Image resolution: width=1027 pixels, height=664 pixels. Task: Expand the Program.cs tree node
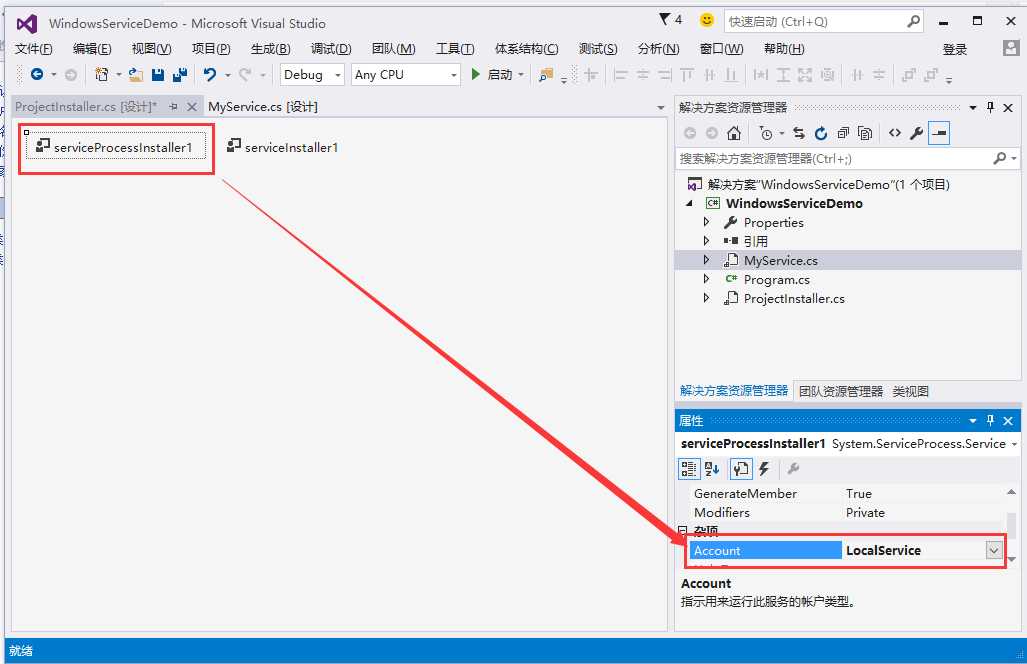click(706, 279)
